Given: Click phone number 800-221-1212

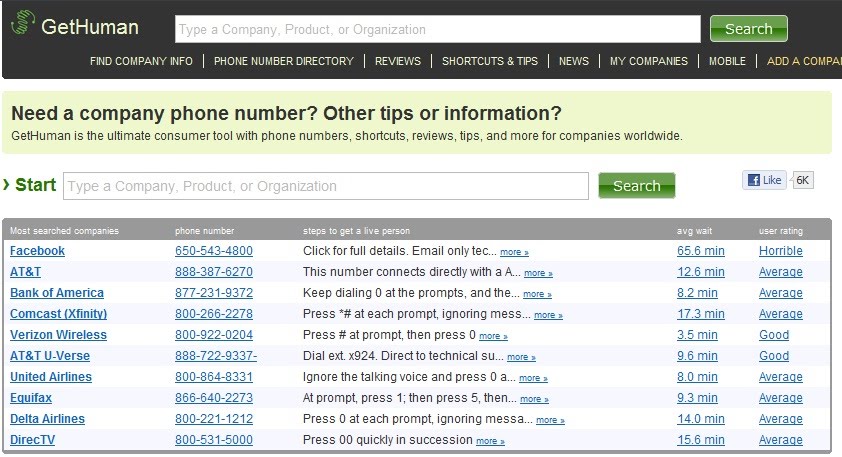Looking at the screenshot, I should click(x=214, y=419).
